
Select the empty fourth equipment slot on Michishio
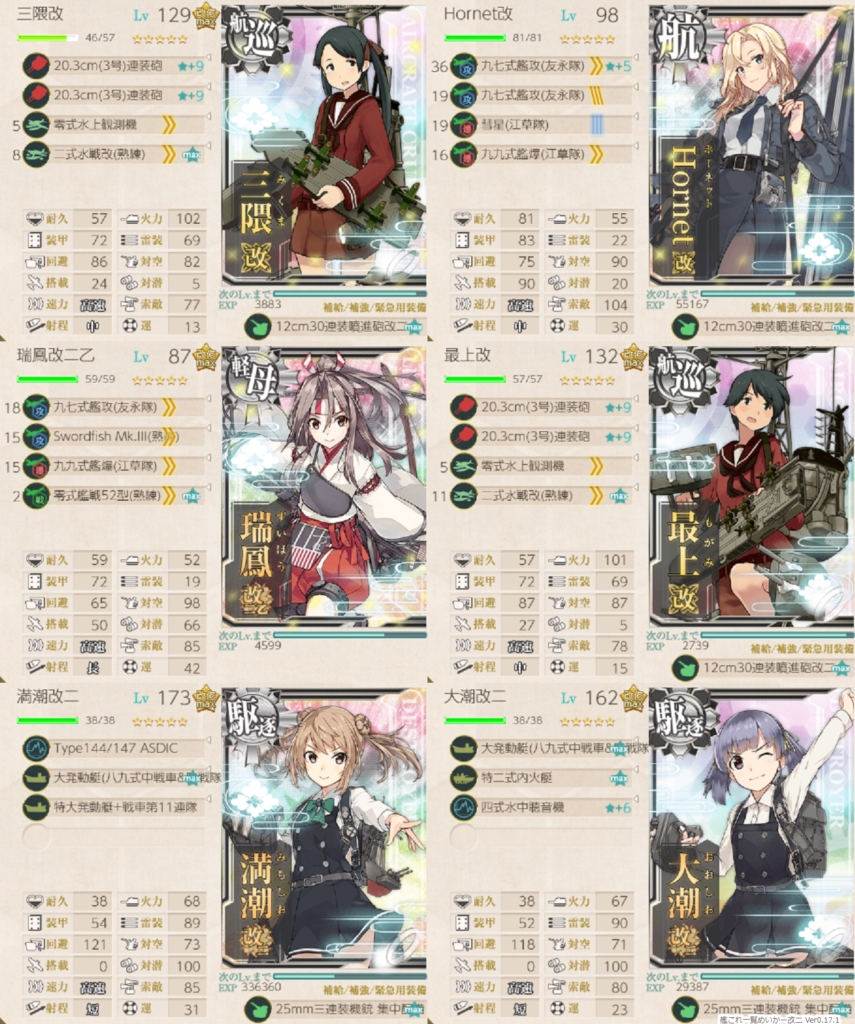pyautogui.click(x=114, y=837)
